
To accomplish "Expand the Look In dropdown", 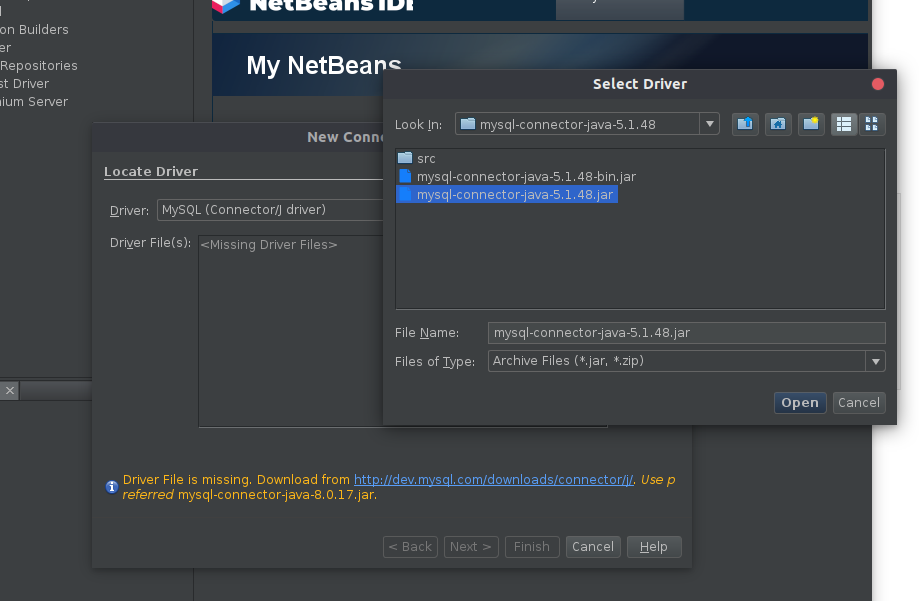I will point(709,124).
